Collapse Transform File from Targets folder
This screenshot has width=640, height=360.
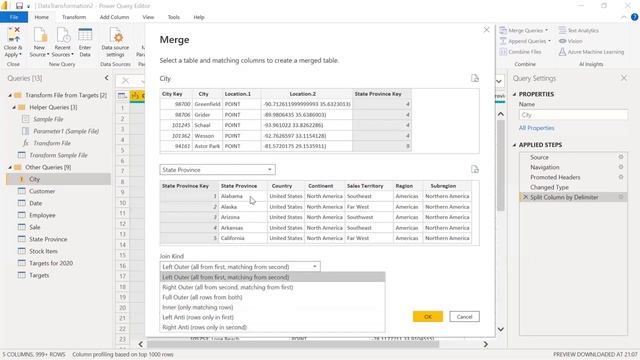[x=10, y=95]
